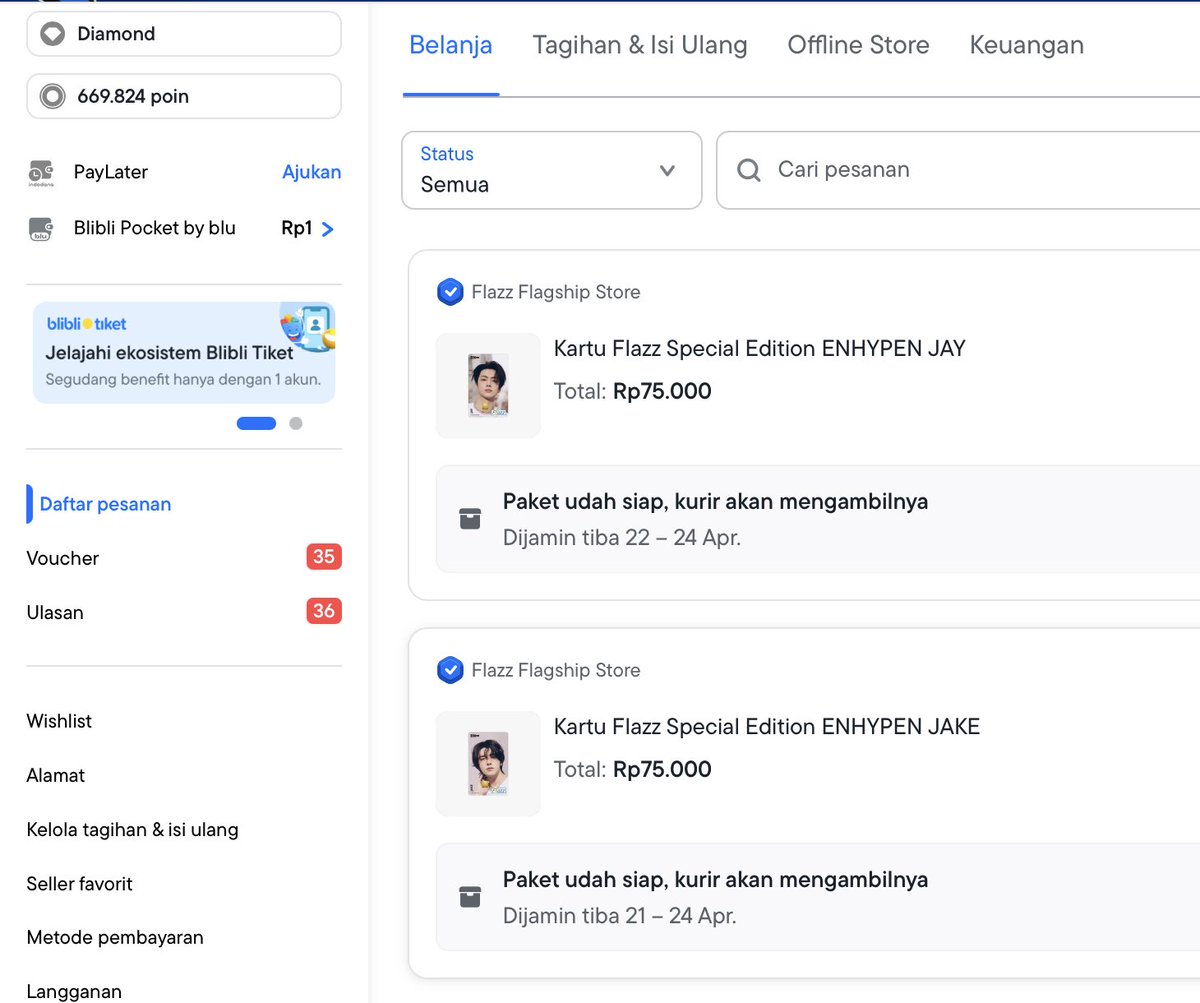Screen dimensions: 1200x1003
Task: Open Metode pembayaran in sidebar
Action: 115,937
